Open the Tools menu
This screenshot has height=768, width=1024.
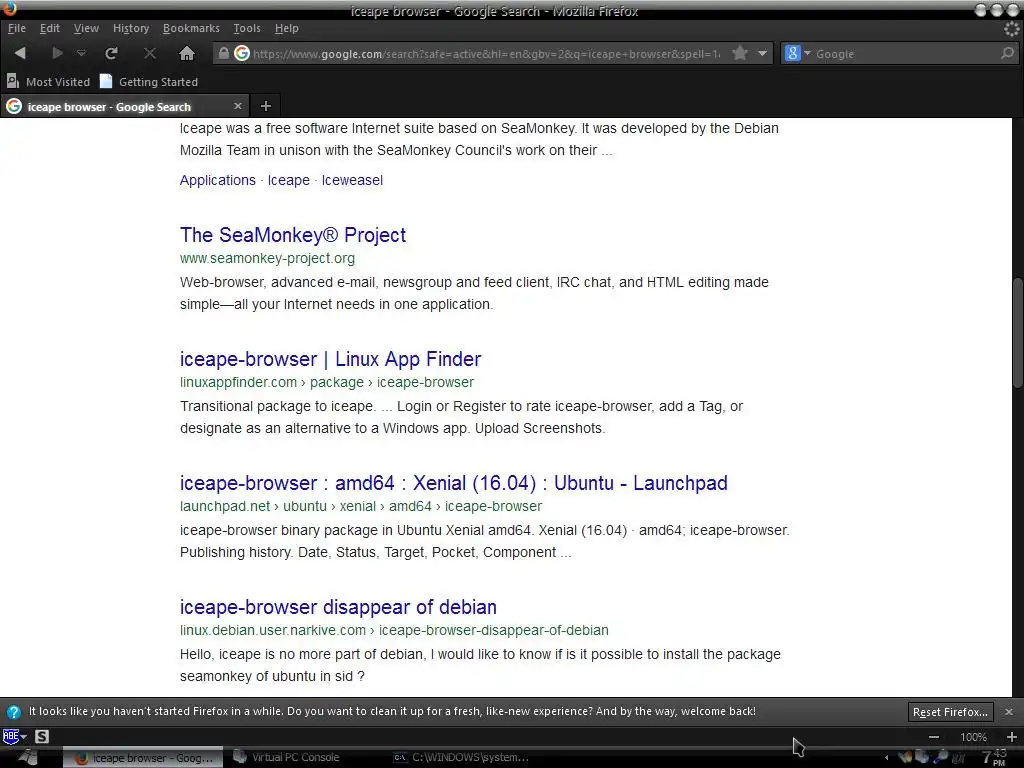pos(247,28)
